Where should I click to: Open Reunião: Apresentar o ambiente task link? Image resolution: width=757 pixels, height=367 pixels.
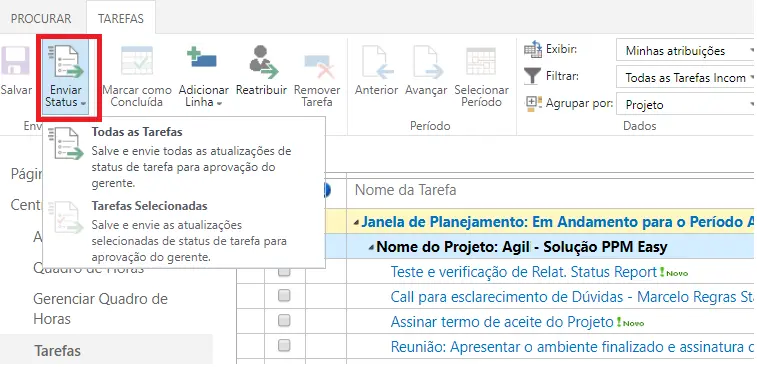pyautogui.click(x=573, y=347)
